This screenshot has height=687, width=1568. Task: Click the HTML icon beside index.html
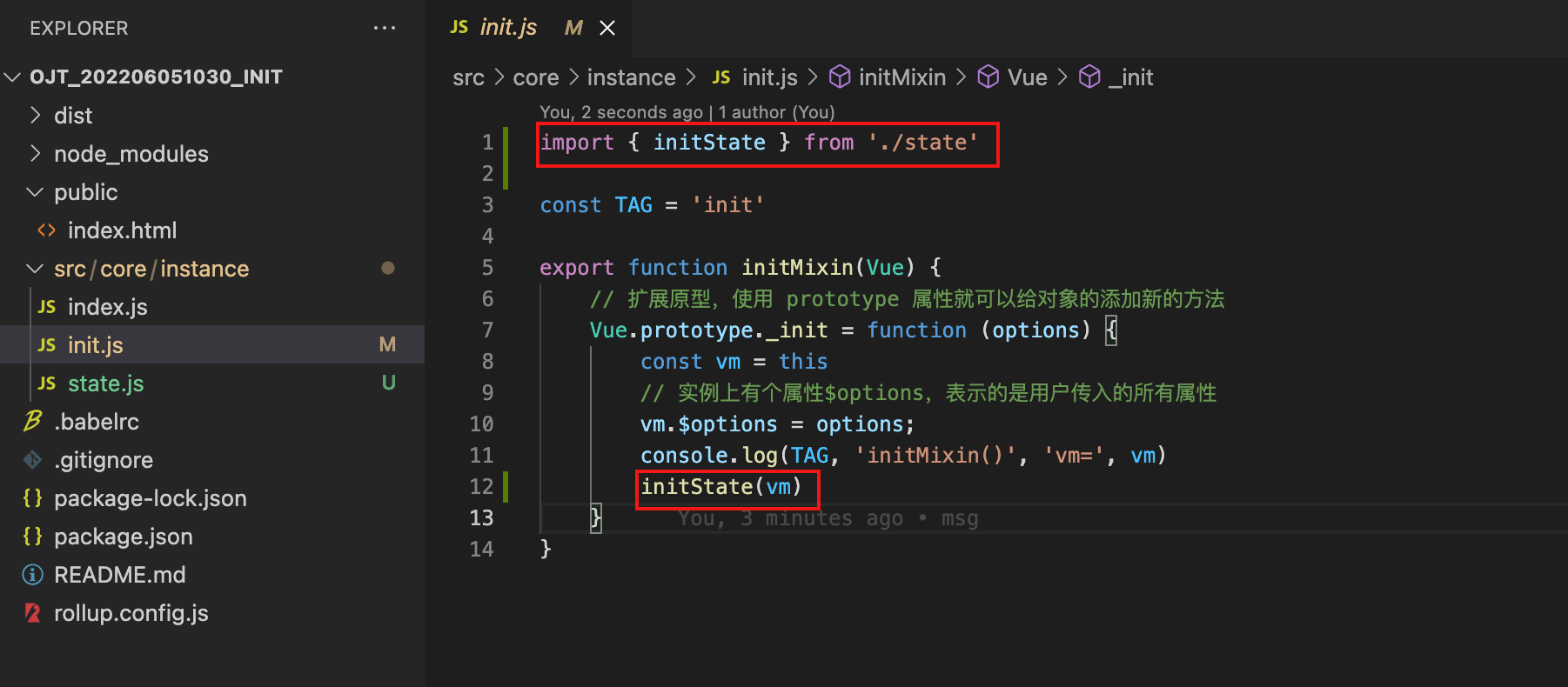[x=46, y=230]
